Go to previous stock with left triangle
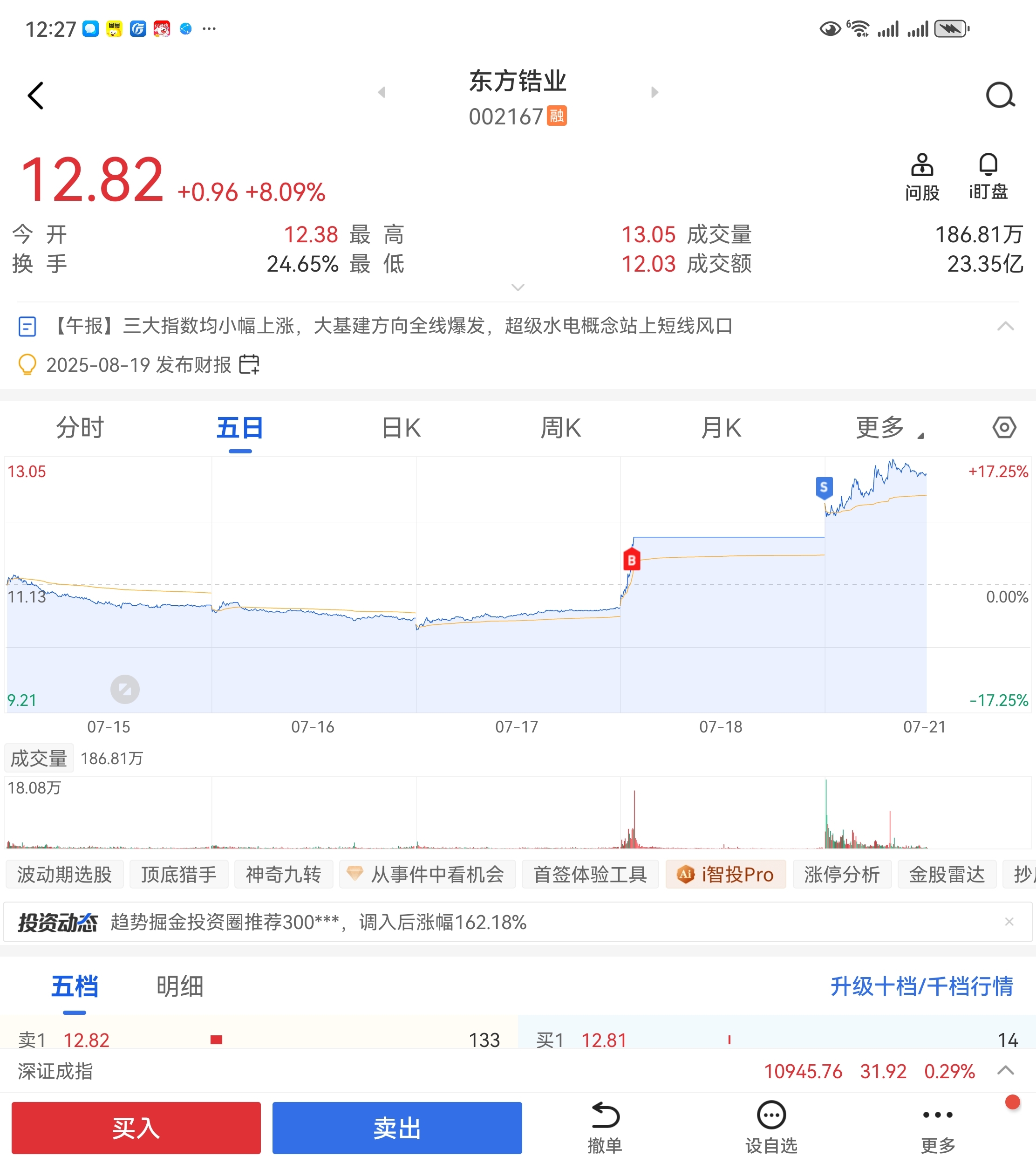This screenshot has width=1036, height=1163. point(382,92)
